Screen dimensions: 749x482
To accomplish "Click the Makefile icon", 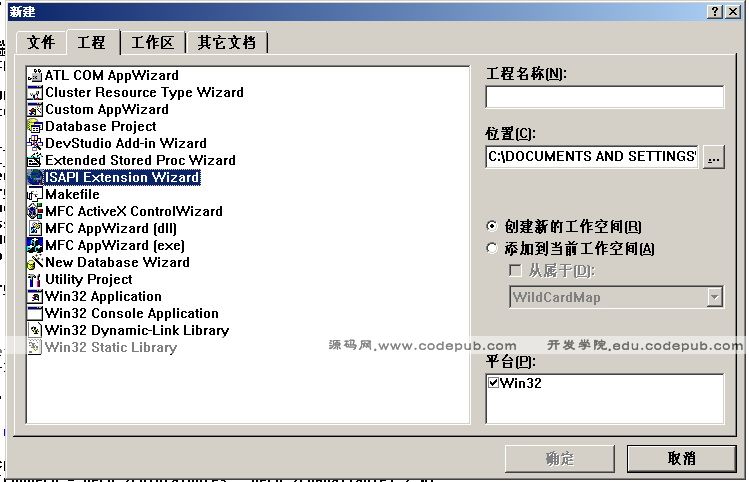I will [x=35, y=194].
